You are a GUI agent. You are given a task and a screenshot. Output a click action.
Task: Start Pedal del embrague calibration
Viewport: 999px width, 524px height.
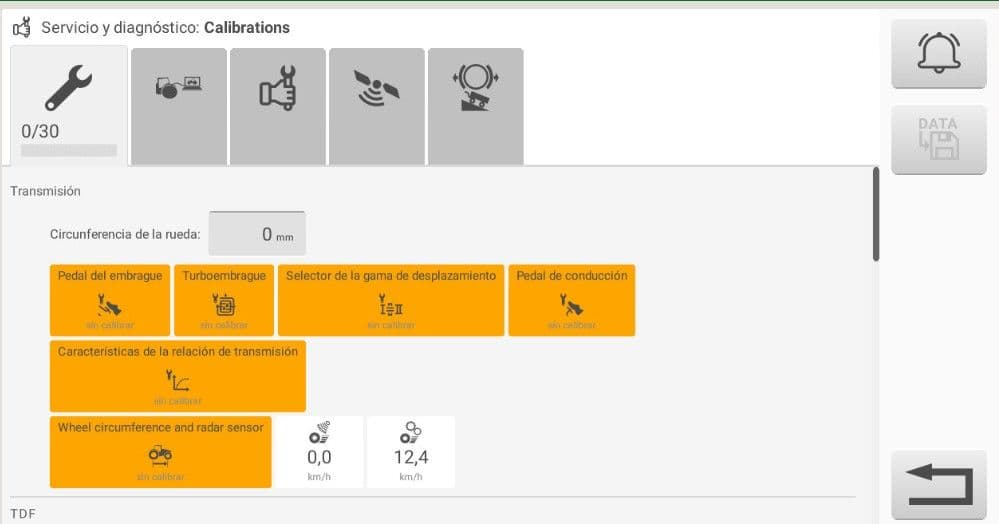tap(110, 300)
